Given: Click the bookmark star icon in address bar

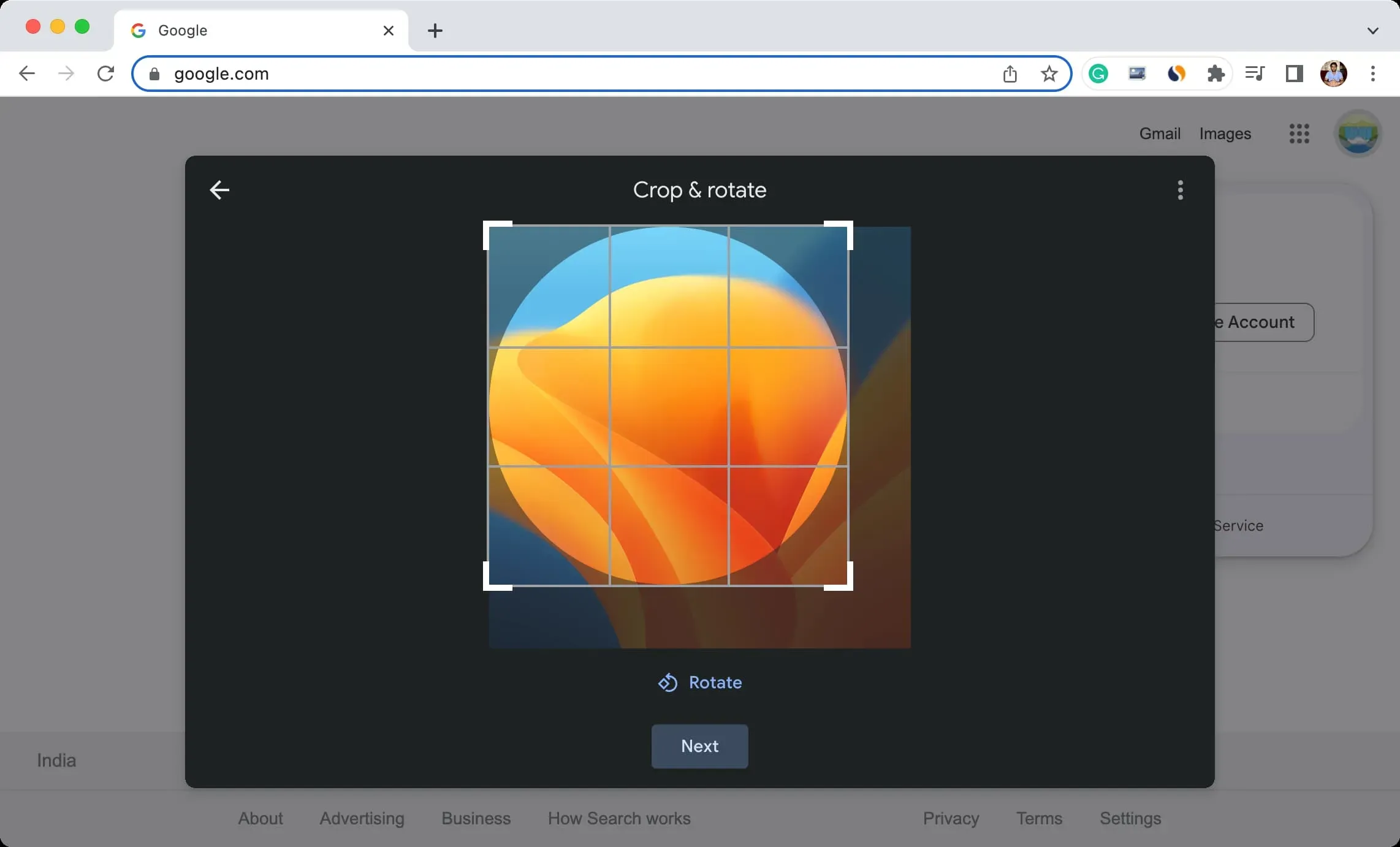Looking at the screenshot, I should (x=1049, y=73).
